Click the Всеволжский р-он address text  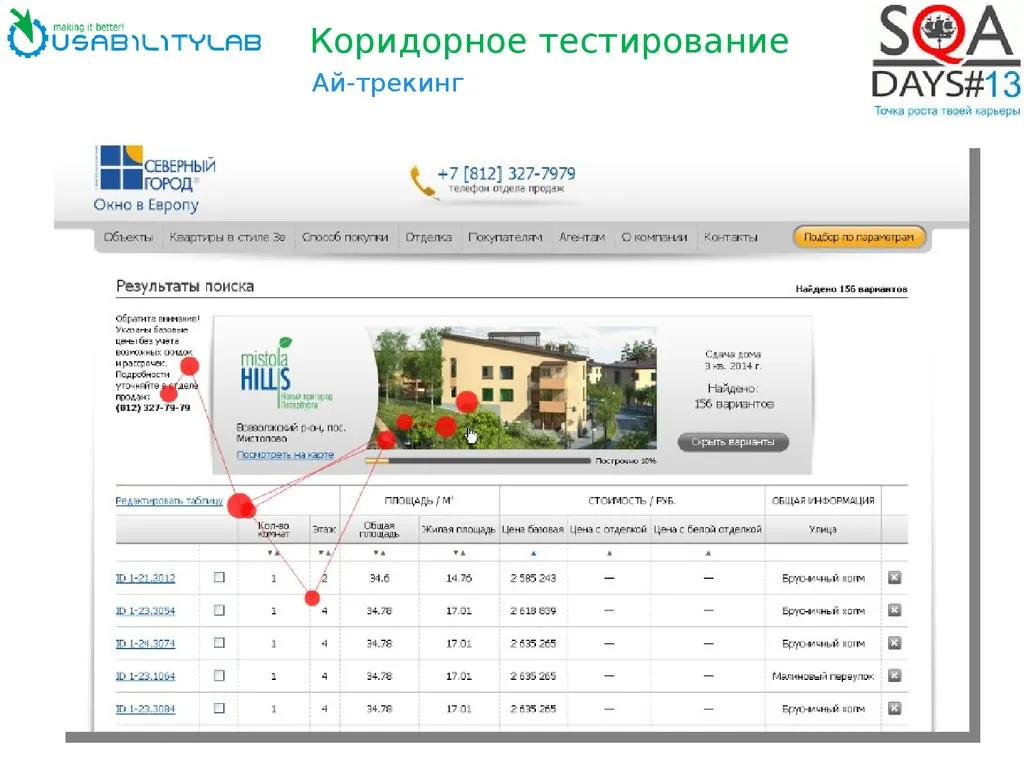291,432
